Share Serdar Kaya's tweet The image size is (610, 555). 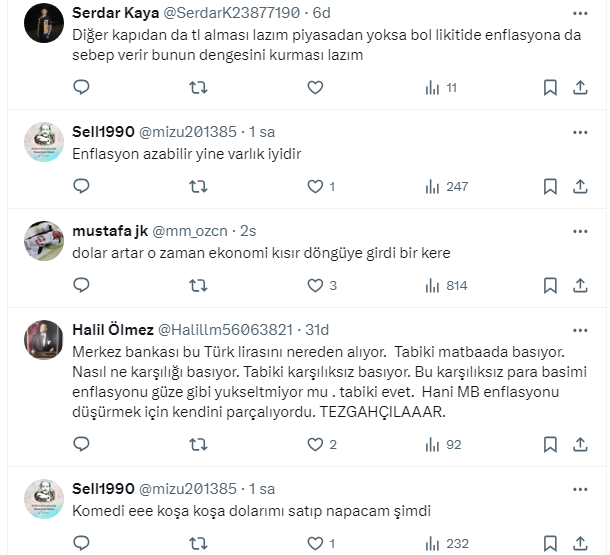[579, 88]
